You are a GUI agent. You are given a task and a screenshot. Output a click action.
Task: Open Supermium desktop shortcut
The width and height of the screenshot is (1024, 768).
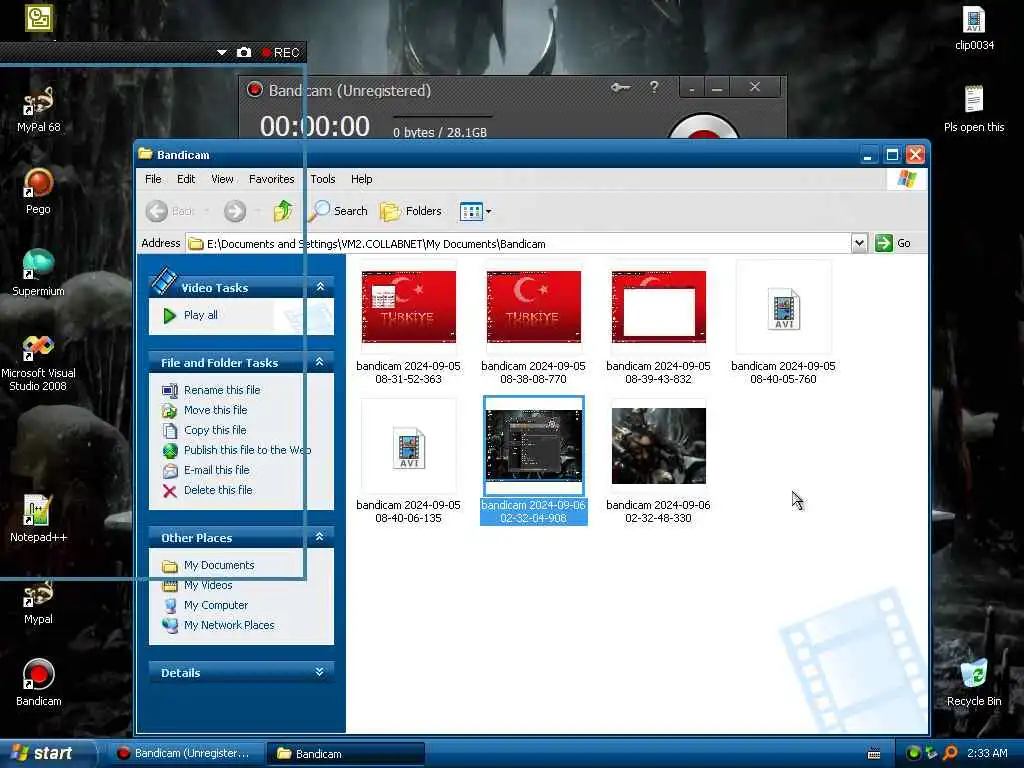(38, 272)
